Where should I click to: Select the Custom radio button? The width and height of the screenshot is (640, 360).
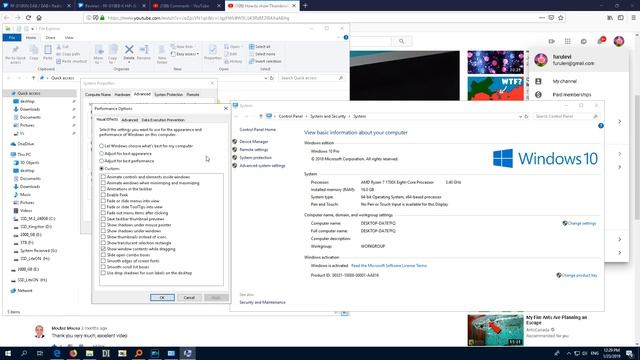pos(102,168)
